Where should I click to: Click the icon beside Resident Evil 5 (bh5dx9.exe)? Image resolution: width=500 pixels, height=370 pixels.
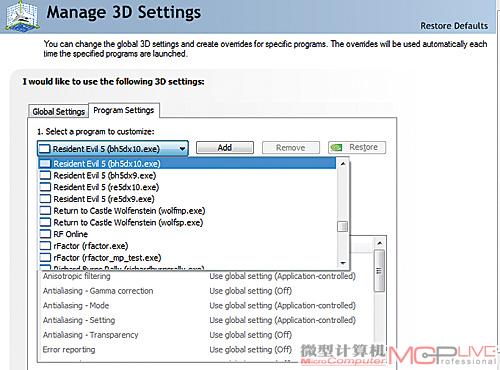click(x=45, y=175)
